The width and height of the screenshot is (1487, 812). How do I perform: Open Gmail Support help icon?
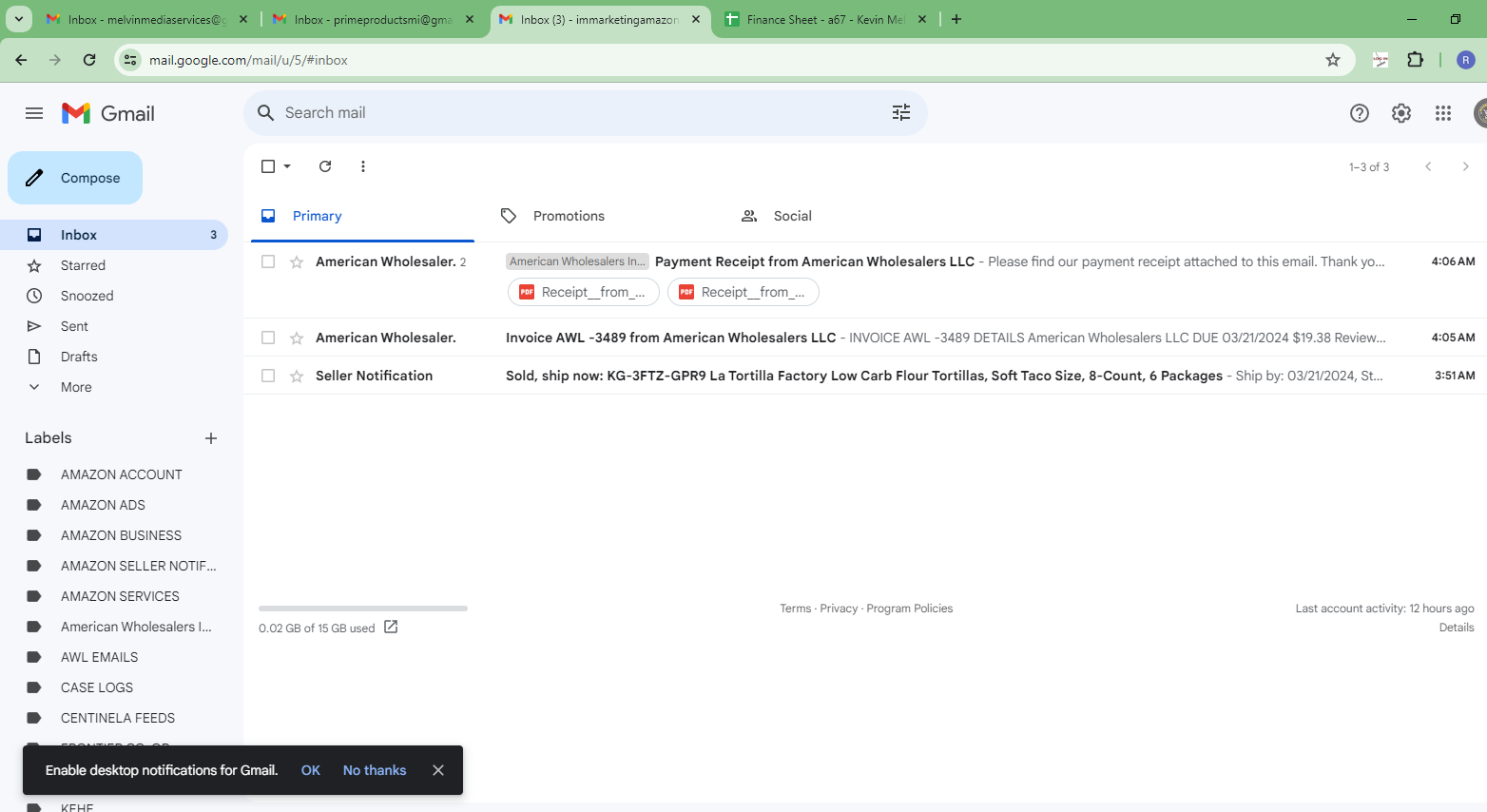click(x=1360, y=113)
